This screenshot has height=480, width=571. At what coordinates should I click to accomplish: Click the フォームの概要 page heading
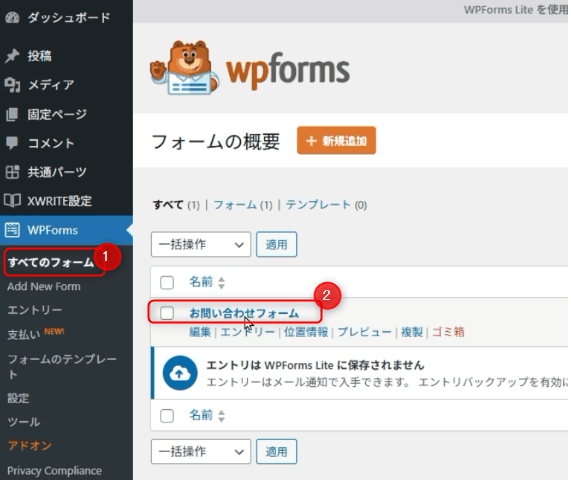point(216,141)
